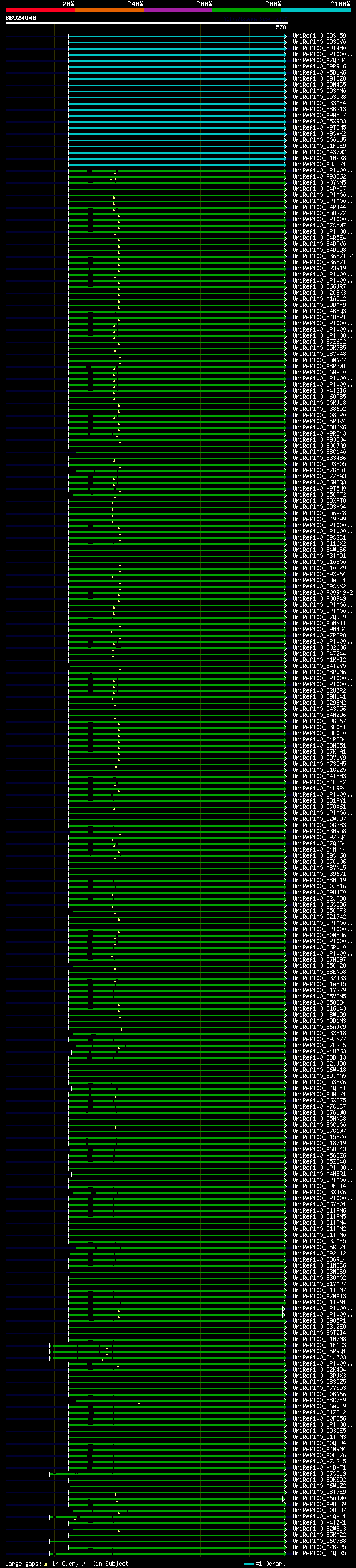Open the UniRef100_A5BUK6 entry

(x=319, y=72)
